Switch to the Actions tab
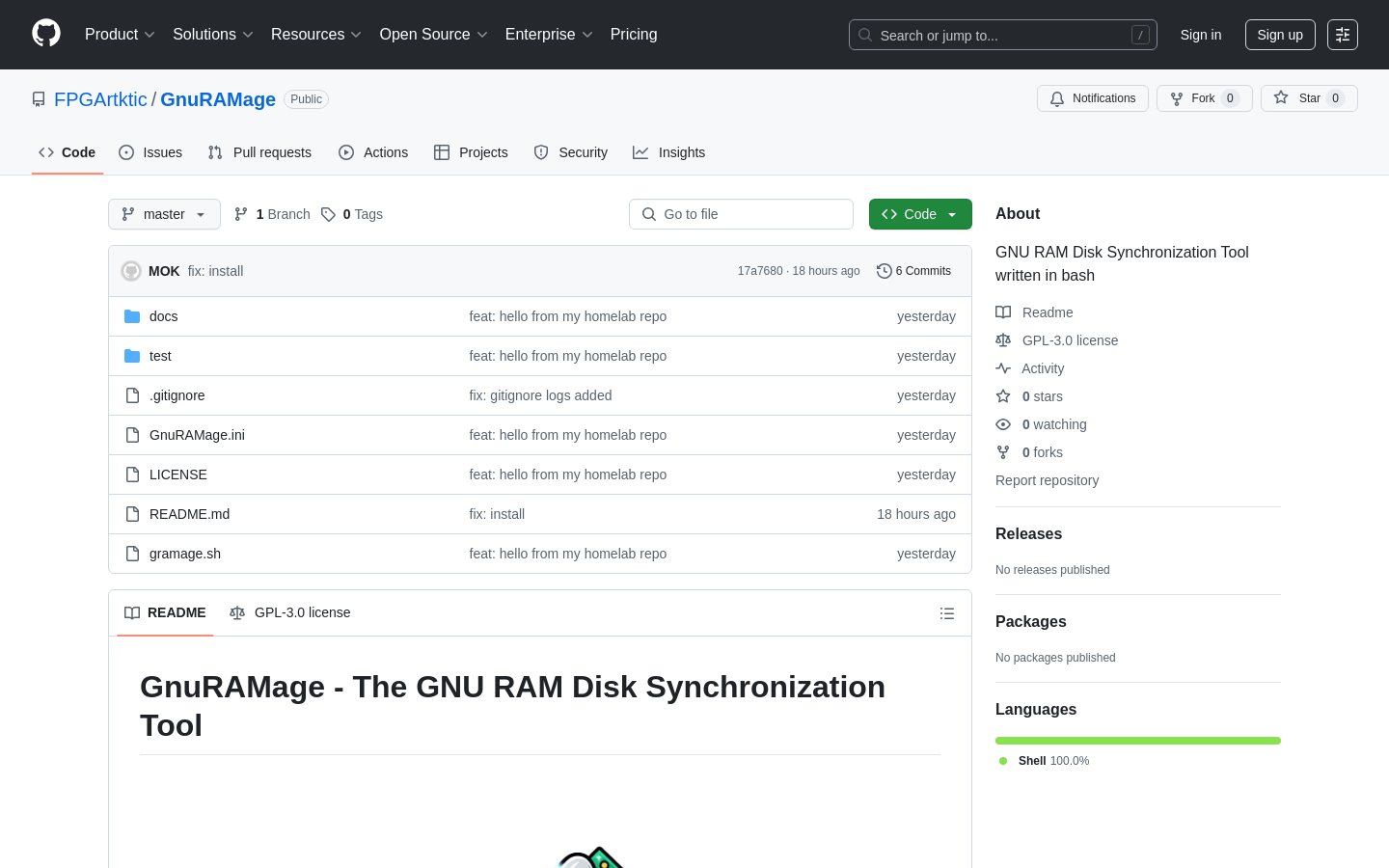1389x868 pixels. pyautogui.click(x=373, y=152)
